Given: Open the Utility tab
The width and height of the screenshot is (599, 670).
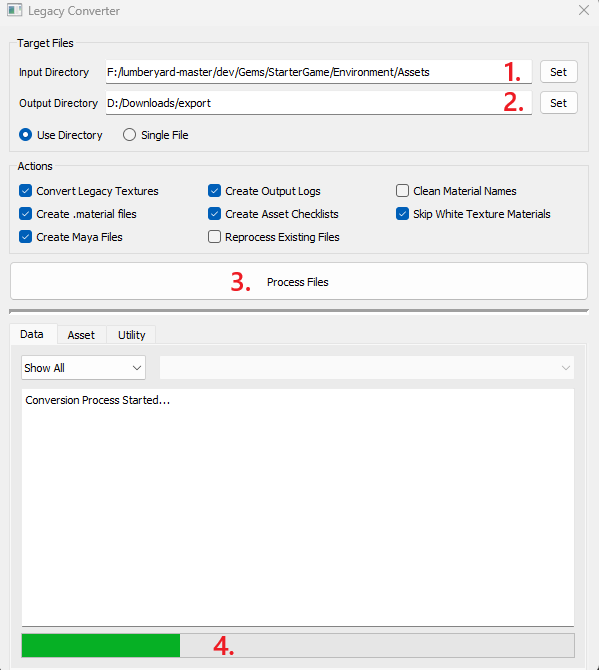Looking at the screenshot, I should click(132, 335).
